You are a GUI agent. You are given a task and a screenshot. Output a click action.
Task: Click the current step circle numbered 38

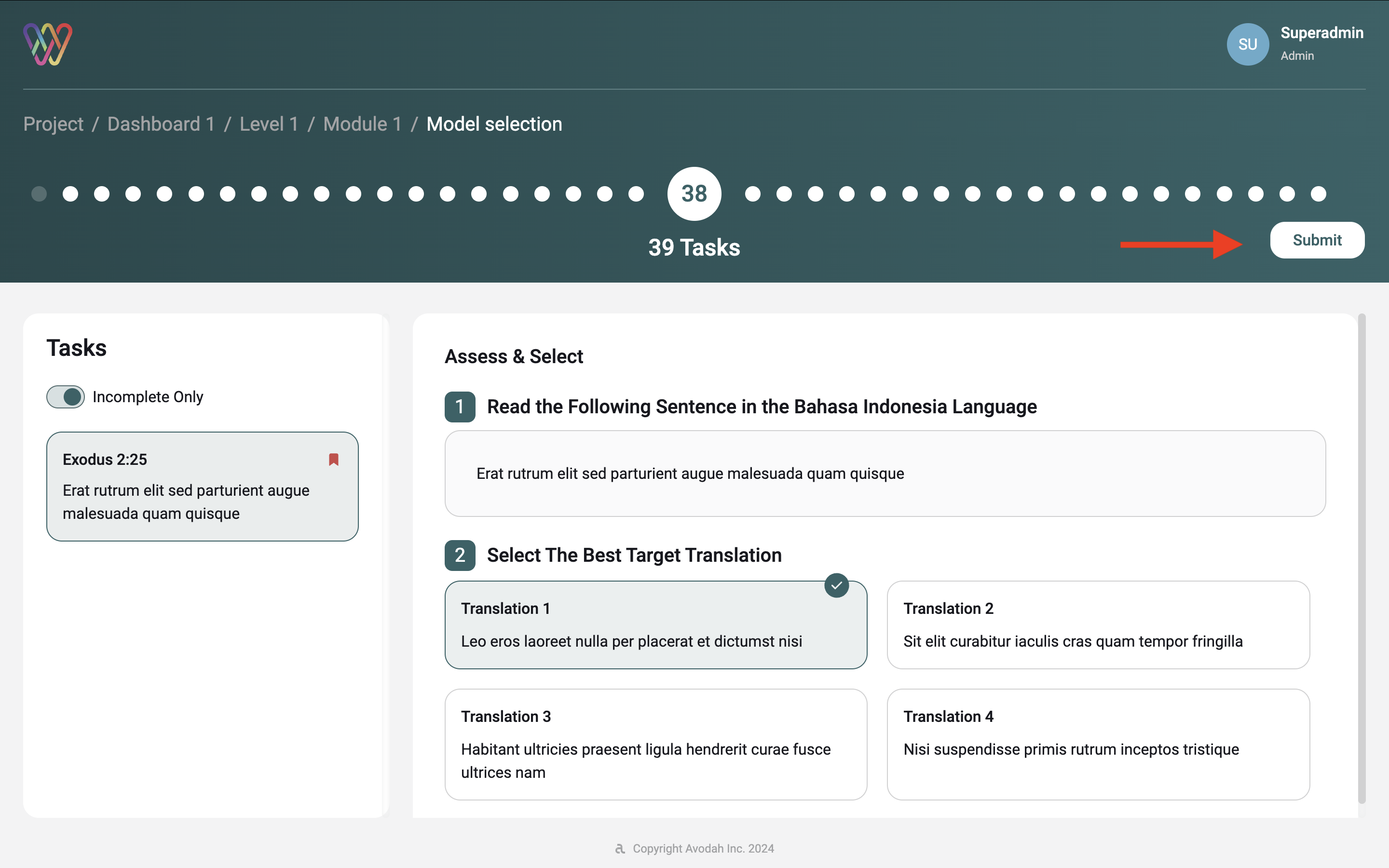click(x=694, y=194)
